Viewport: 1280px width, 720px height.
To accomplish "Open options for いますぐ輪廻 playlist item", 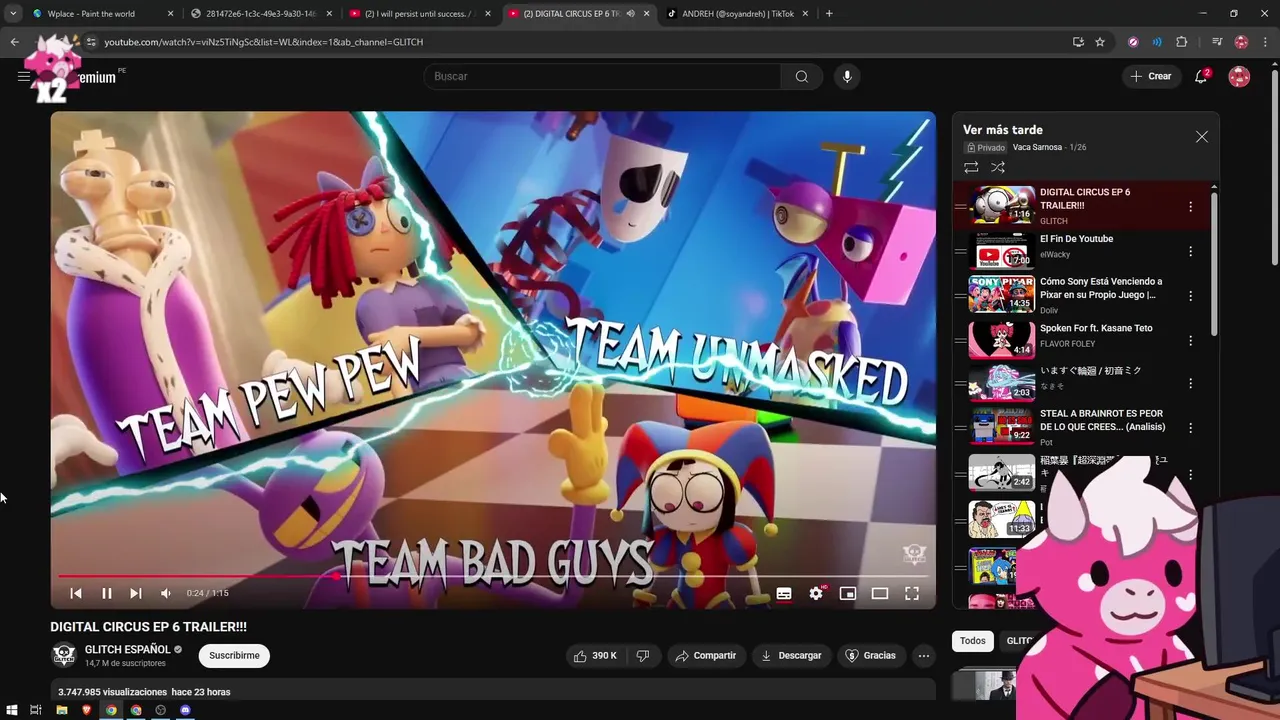I will pos(1190,383).
